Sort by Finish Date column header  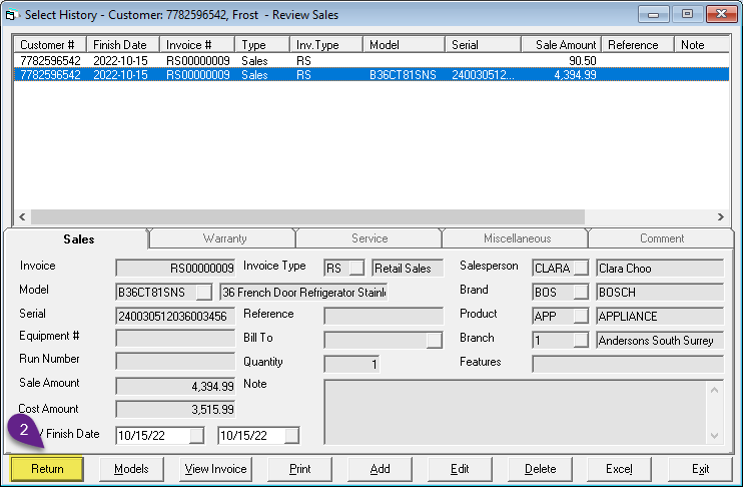point(123,45)
